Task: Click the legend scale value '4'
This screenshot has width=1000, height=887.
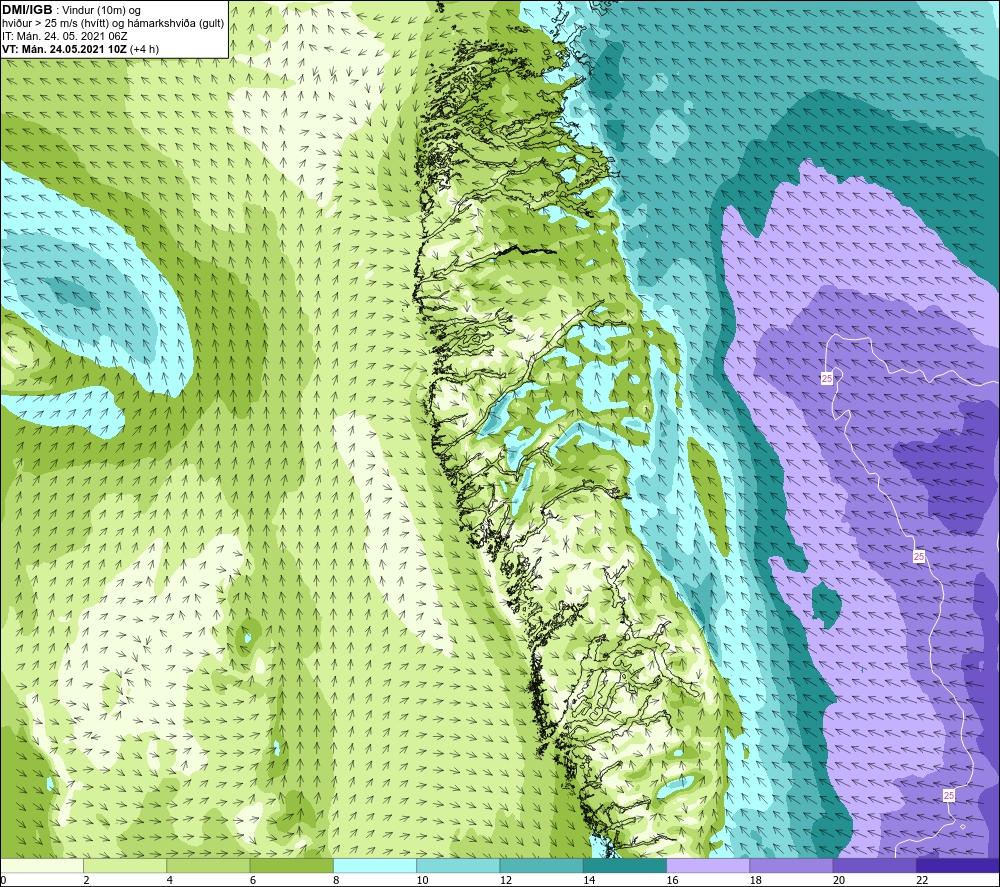Action: click(170, 880)
